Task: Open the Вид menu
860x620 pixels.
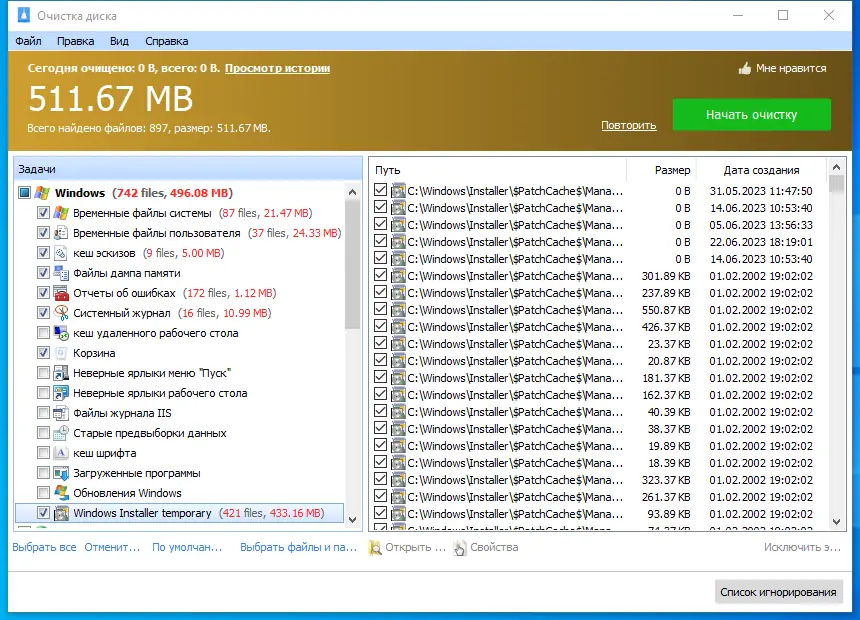Action: 119,41
